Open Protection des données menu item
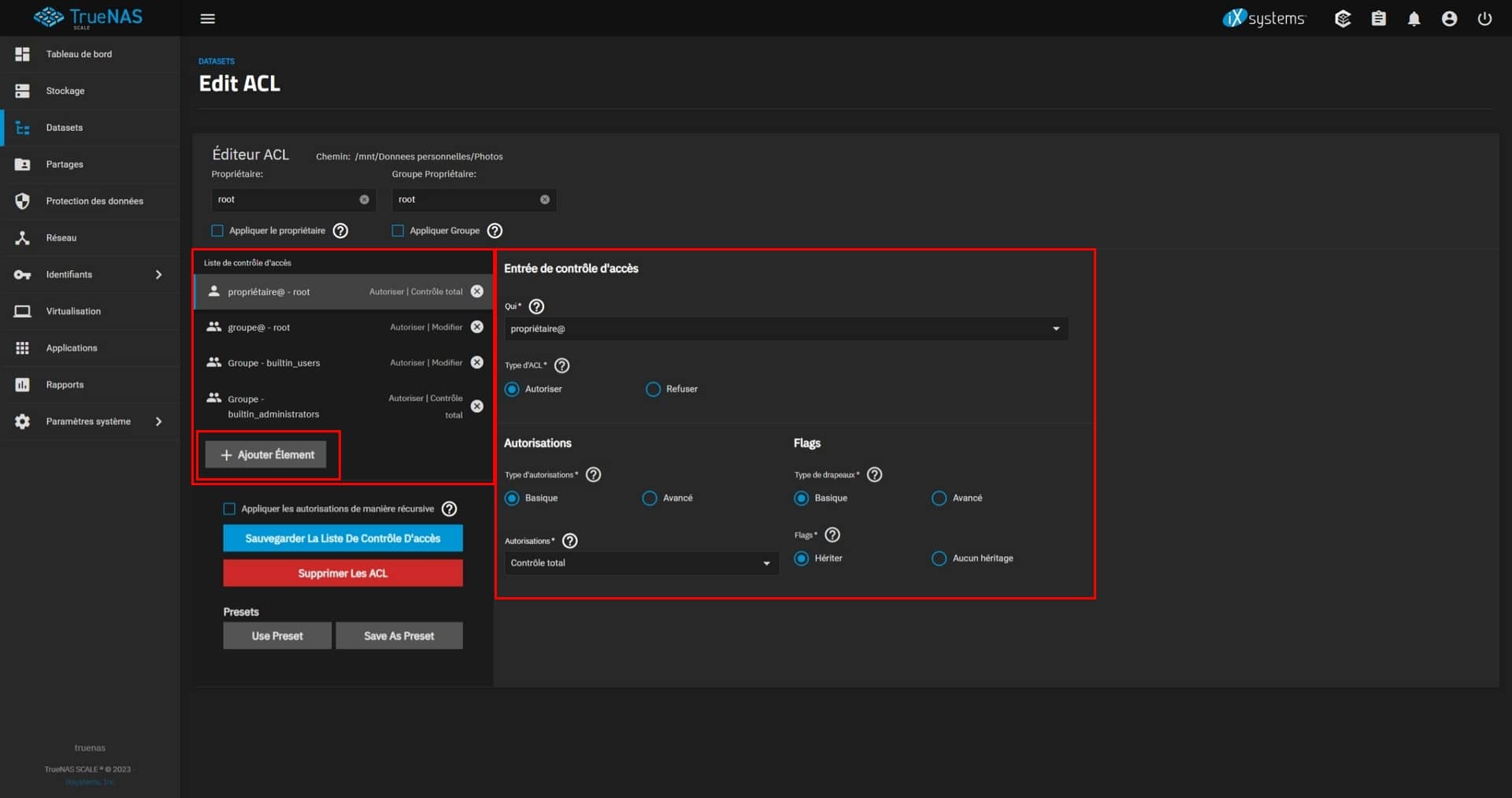 click(94, 201)
